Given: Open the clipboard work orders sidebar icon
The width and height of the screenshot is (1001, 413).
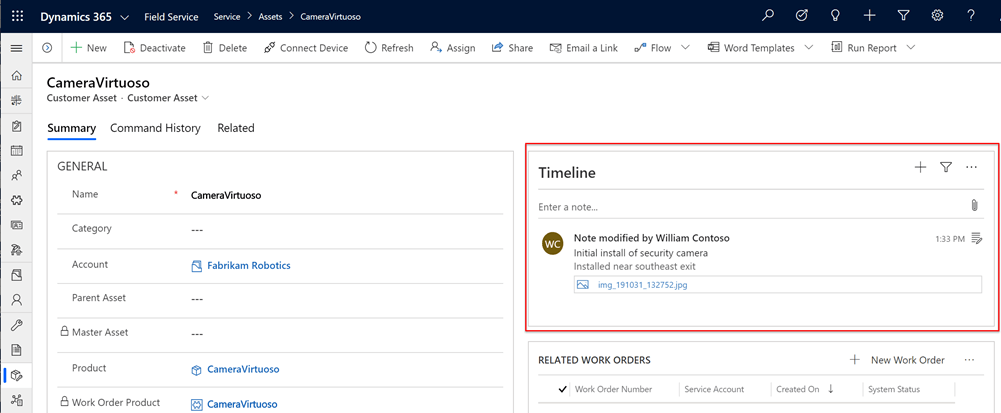Looking at the screenshot, I should 17,126.
